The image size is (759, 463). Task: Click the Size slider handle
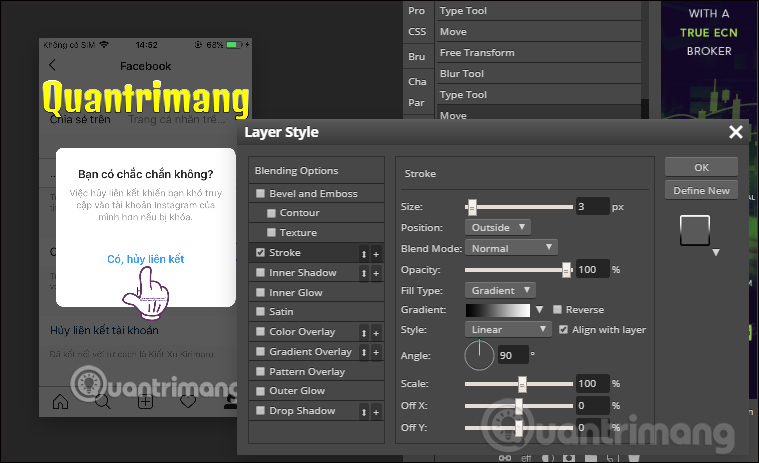[472, 207]
